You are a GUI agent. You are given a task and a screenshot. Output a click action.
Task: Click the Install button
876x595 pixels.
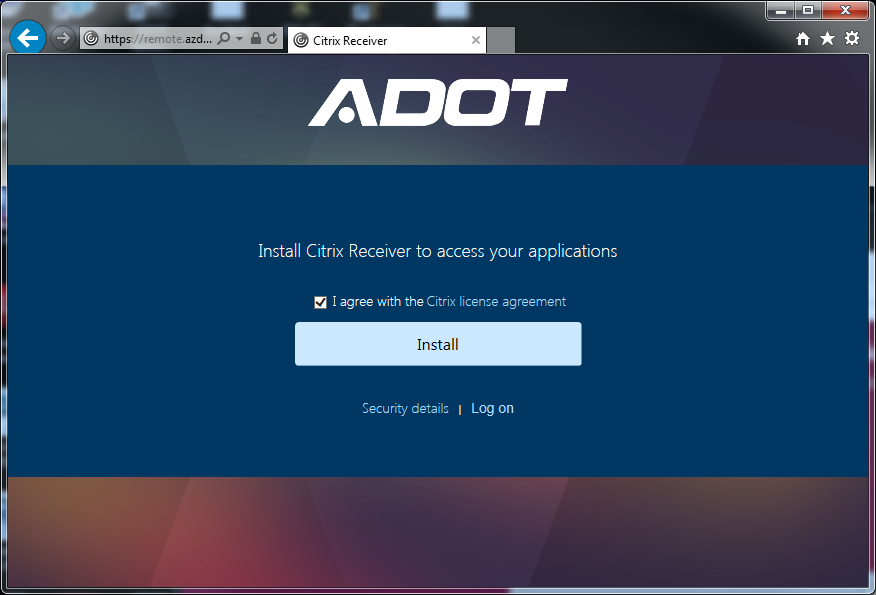pyautogui.click(x=438, y=344)
